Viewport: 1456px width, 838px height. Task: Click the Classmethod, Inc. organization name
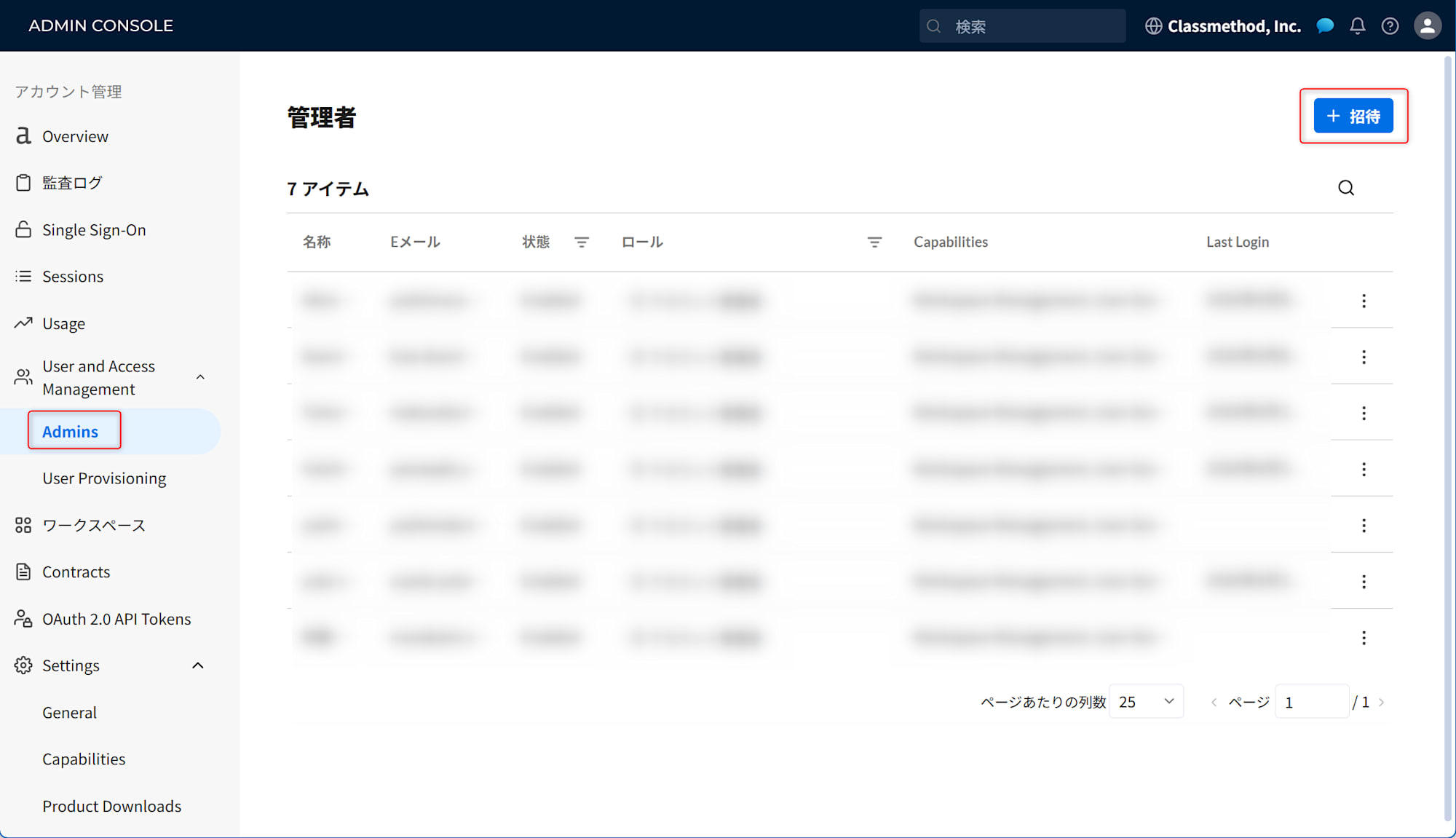1234,26
